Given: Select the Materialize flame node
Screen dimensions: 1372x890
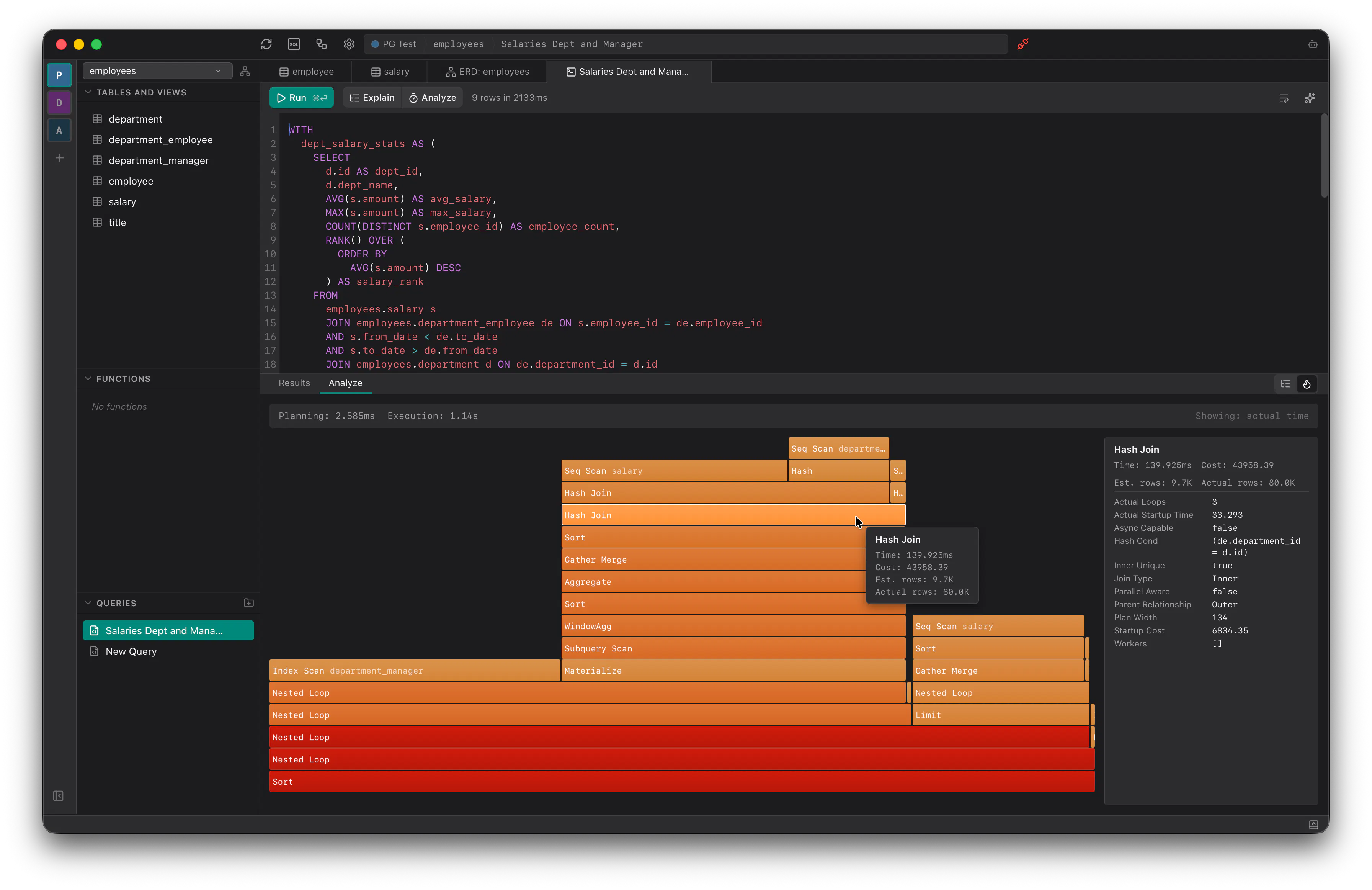Looking at the screenshot, I should pyautogui.click(x=733, y=671).
